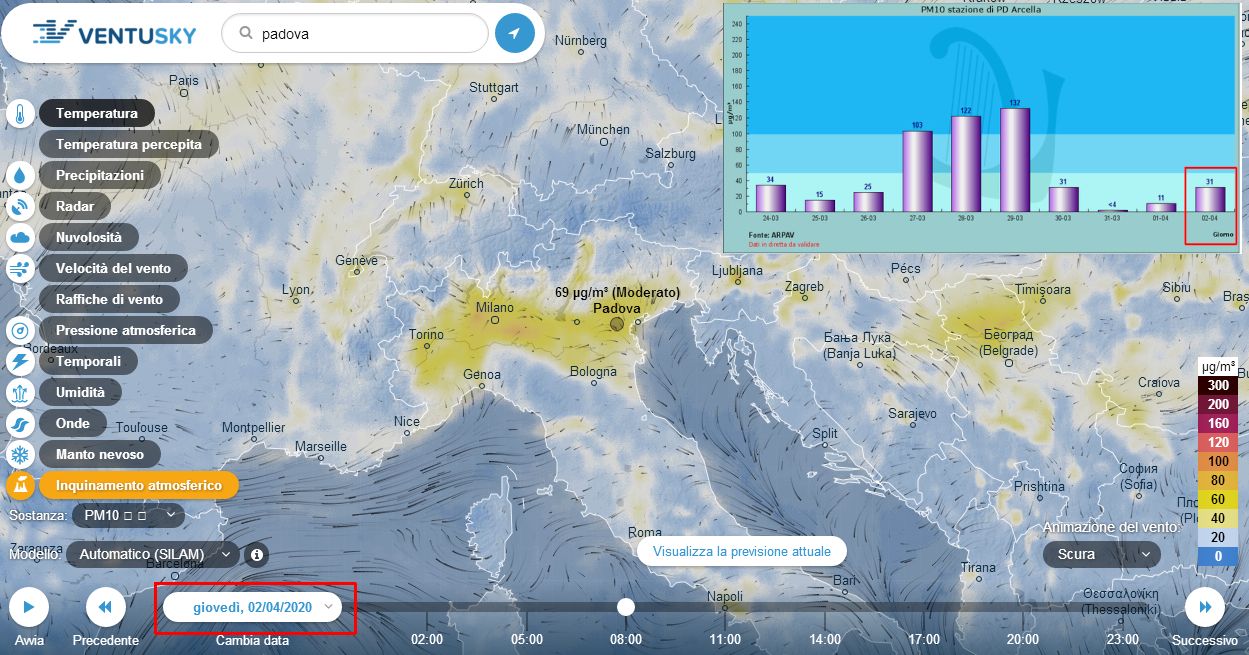Open the date dropdown giovedì, 02/04/2020

tap(253, 607)
